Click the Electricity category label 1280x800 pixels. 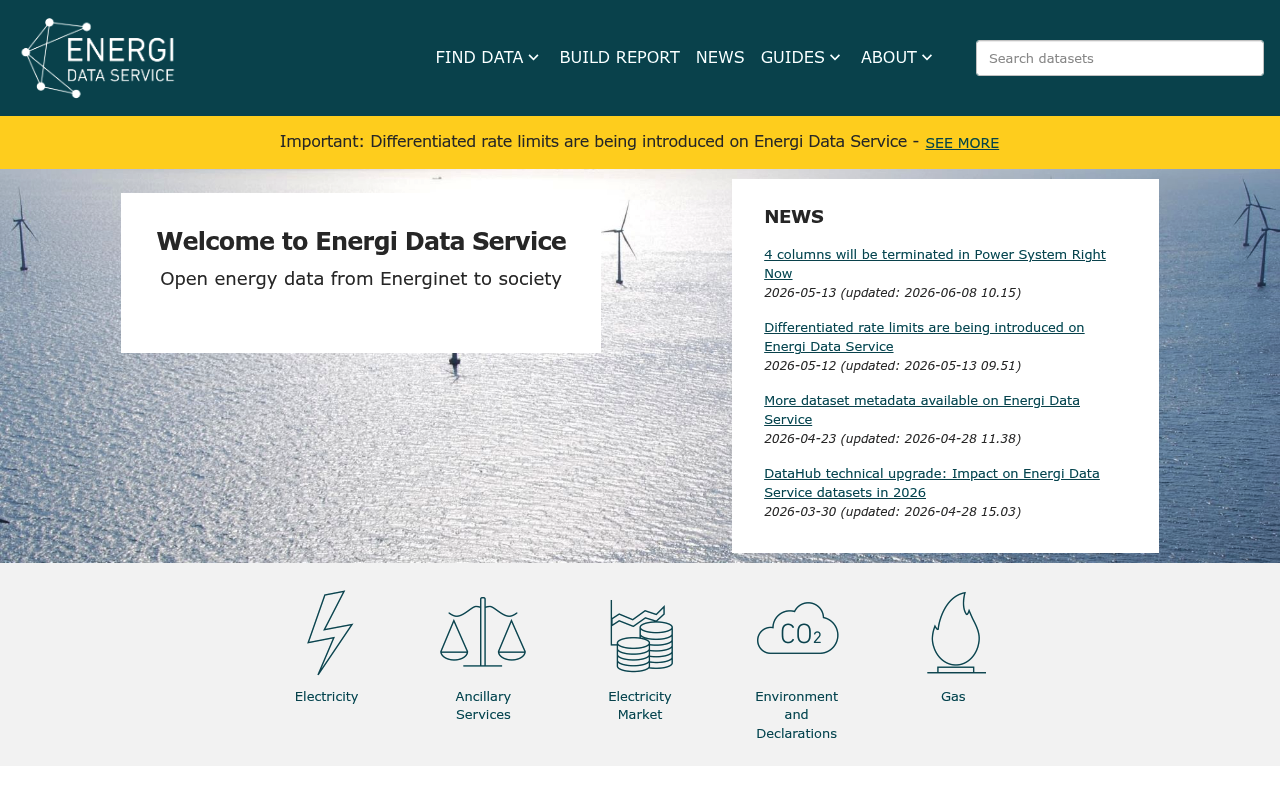326,697
